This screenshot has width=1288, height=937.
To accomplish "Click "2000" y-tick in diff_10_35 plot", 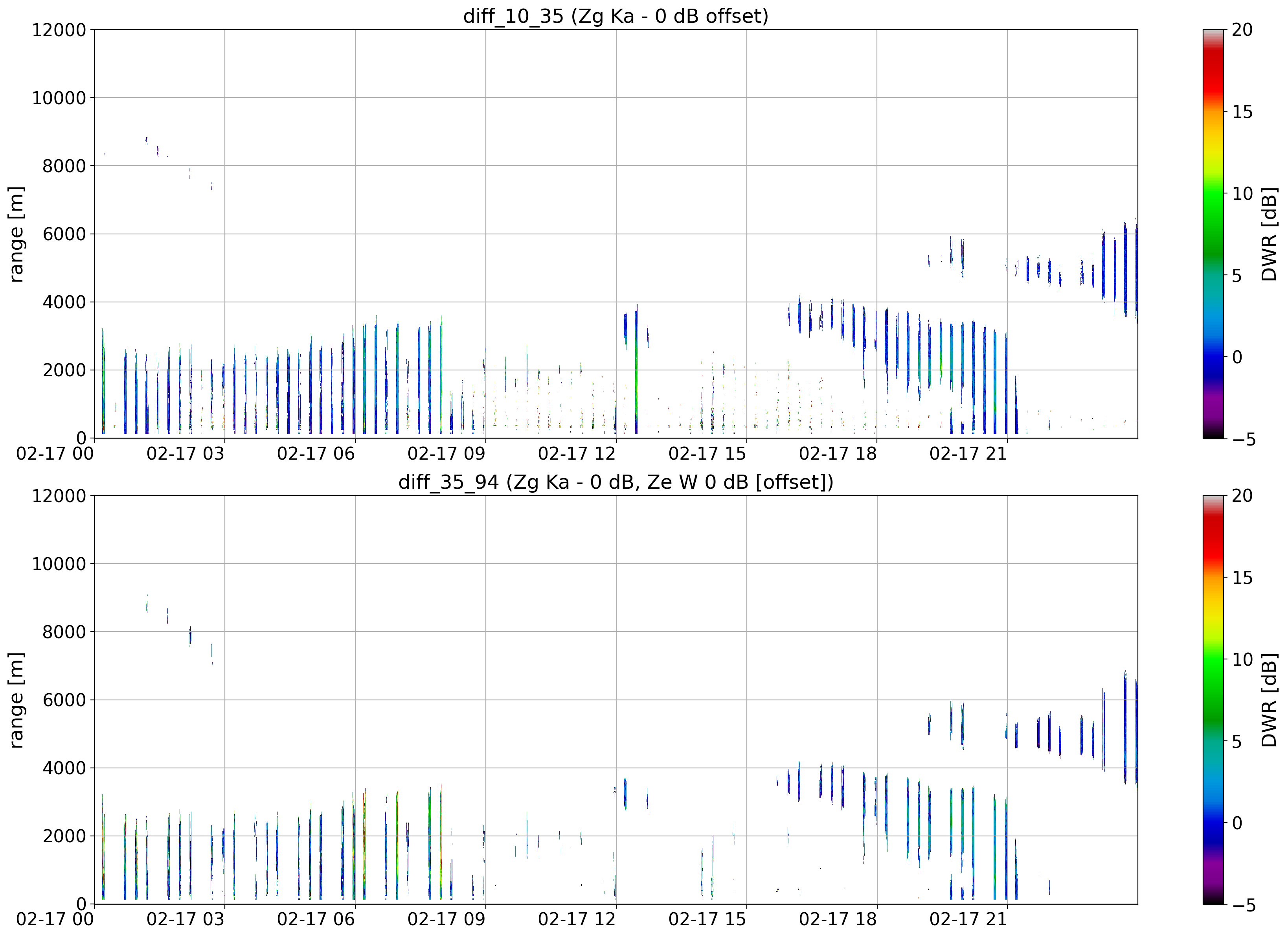I will [64, 370].
